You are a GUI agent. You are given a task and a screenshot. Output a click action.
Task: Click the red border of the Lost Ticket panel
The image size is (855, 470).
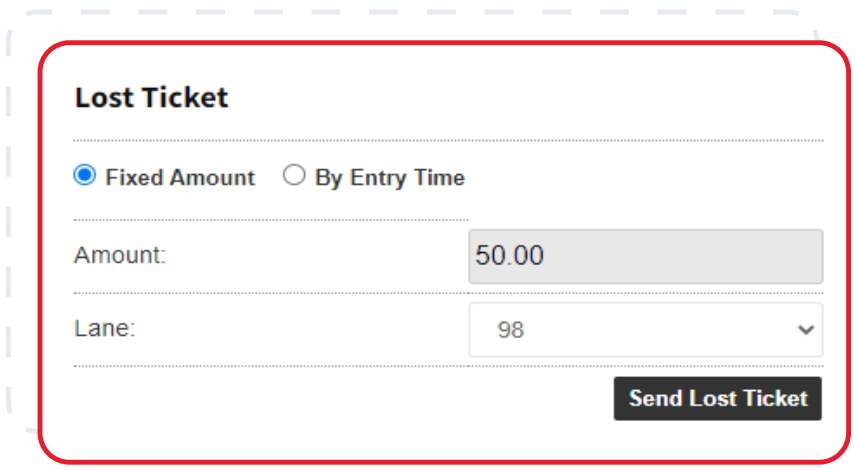tap(40, 250)
